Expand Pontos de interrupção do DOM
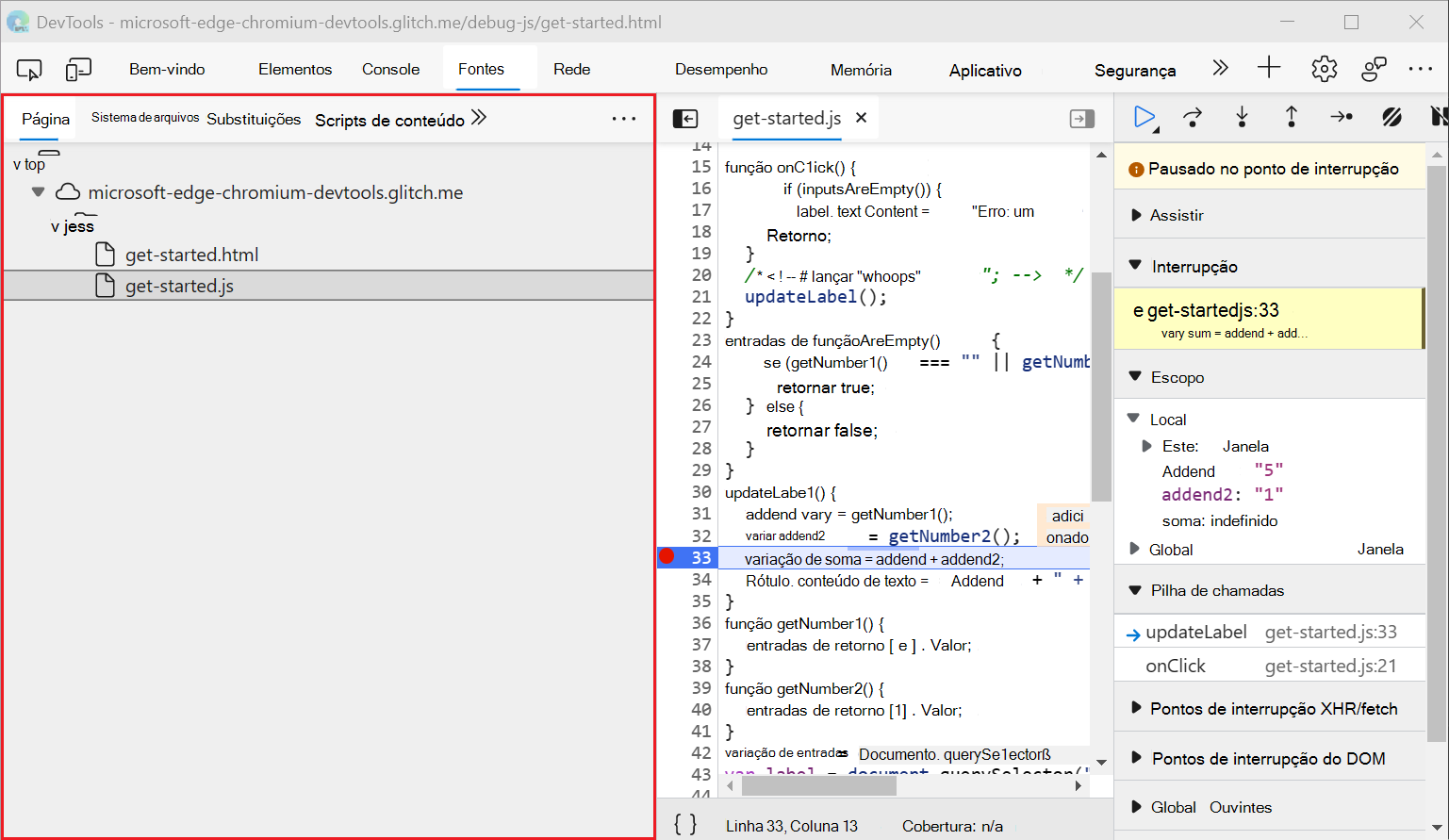This screenshot has height=840, width=1449. 1136,758
